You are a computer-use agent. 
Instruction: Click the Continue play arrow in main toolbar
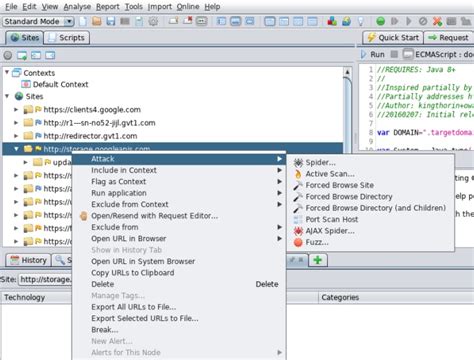tap(409, 21)
